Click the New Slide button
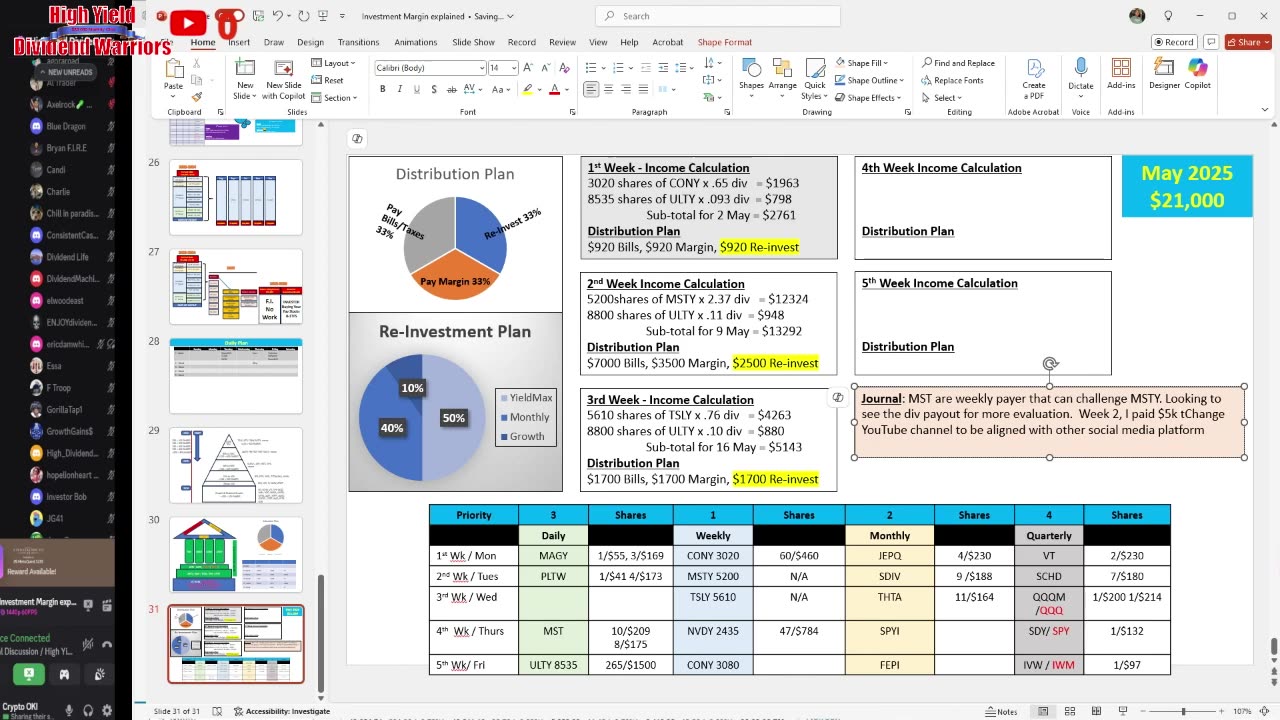The height and width of the screenshot is (720, 1280). click(x=244, y=78)
